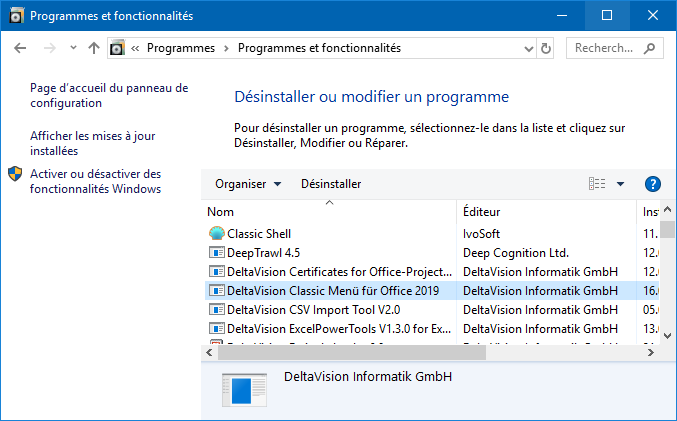Click Programmes et fonctionnalités breadcrumb
The height and width of the screenshot is (421, 677).
click(319, 48)
